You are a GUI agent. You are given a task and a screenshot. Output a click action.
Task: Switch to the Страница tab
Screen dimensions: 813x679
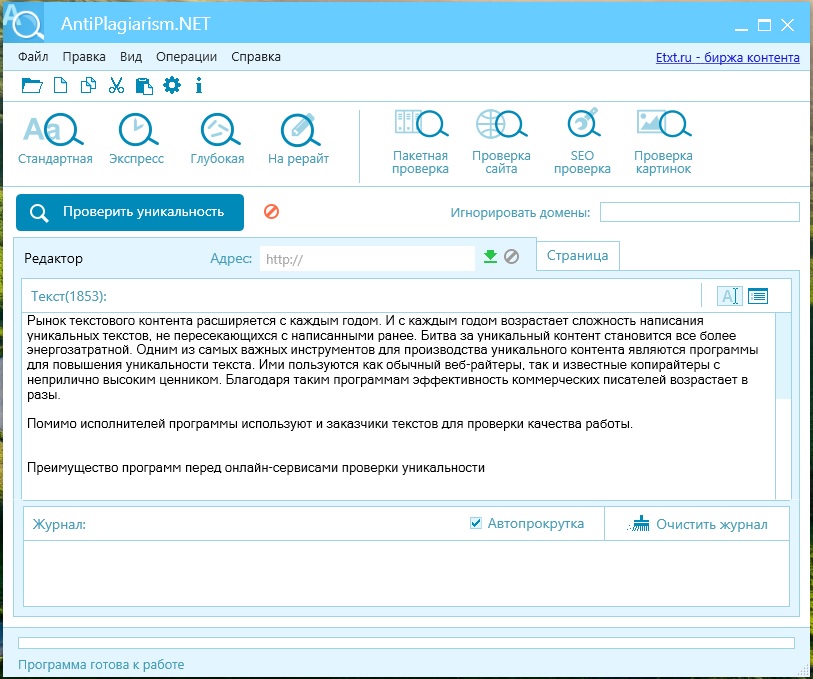pyautogui.click(x=578, y=256)
